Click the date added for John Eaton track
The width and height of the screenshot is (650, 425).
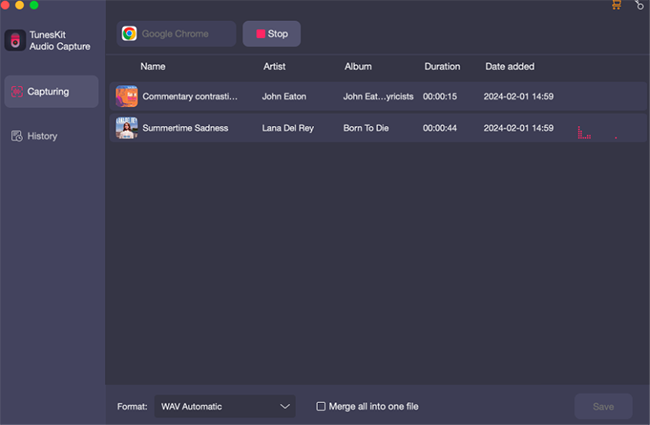pos(518,96)
